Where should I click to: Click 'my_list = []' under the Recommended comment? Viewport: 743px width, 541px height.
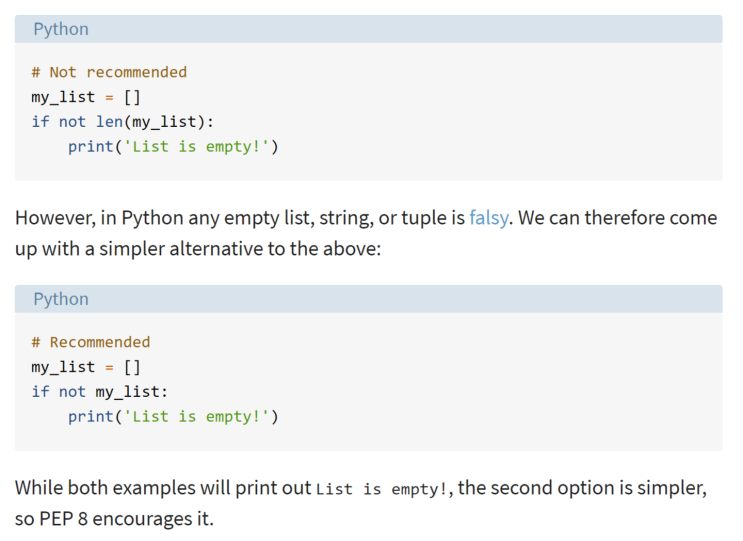86,367
